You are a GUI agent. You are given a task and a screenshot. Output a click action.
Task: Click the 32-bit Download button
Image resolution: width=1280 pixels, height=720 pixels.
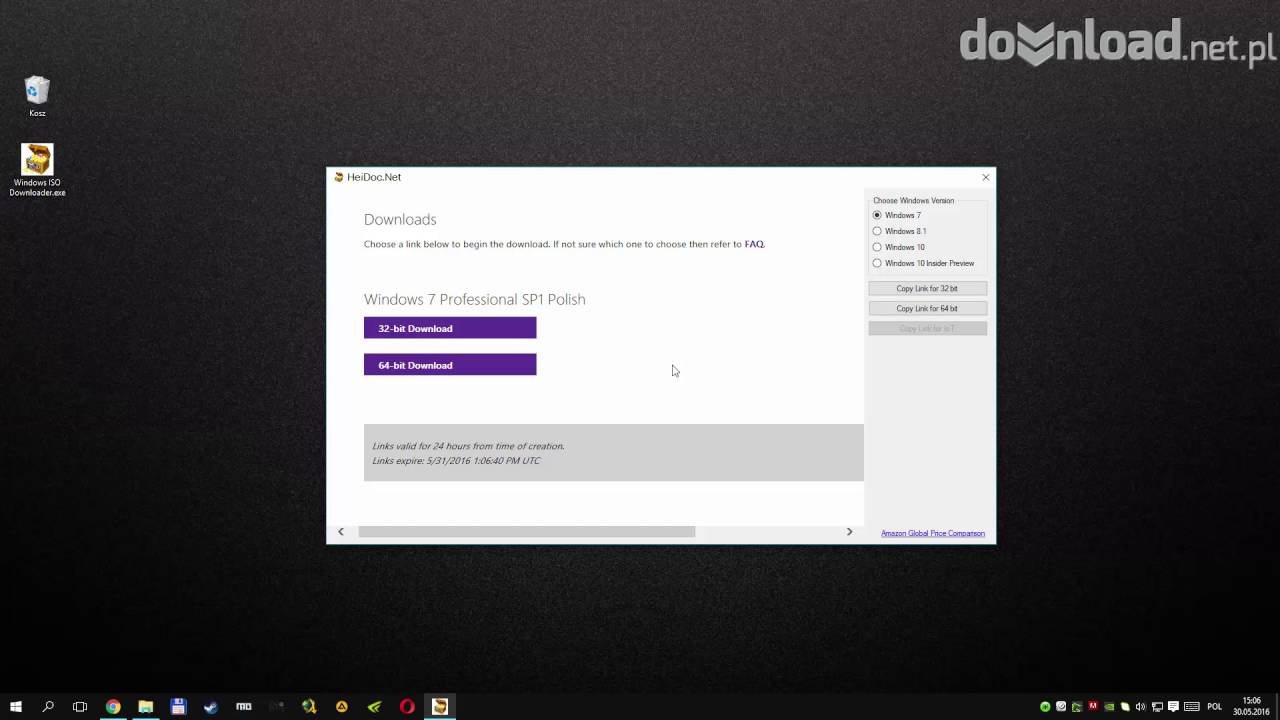click(x=450, y=328)
